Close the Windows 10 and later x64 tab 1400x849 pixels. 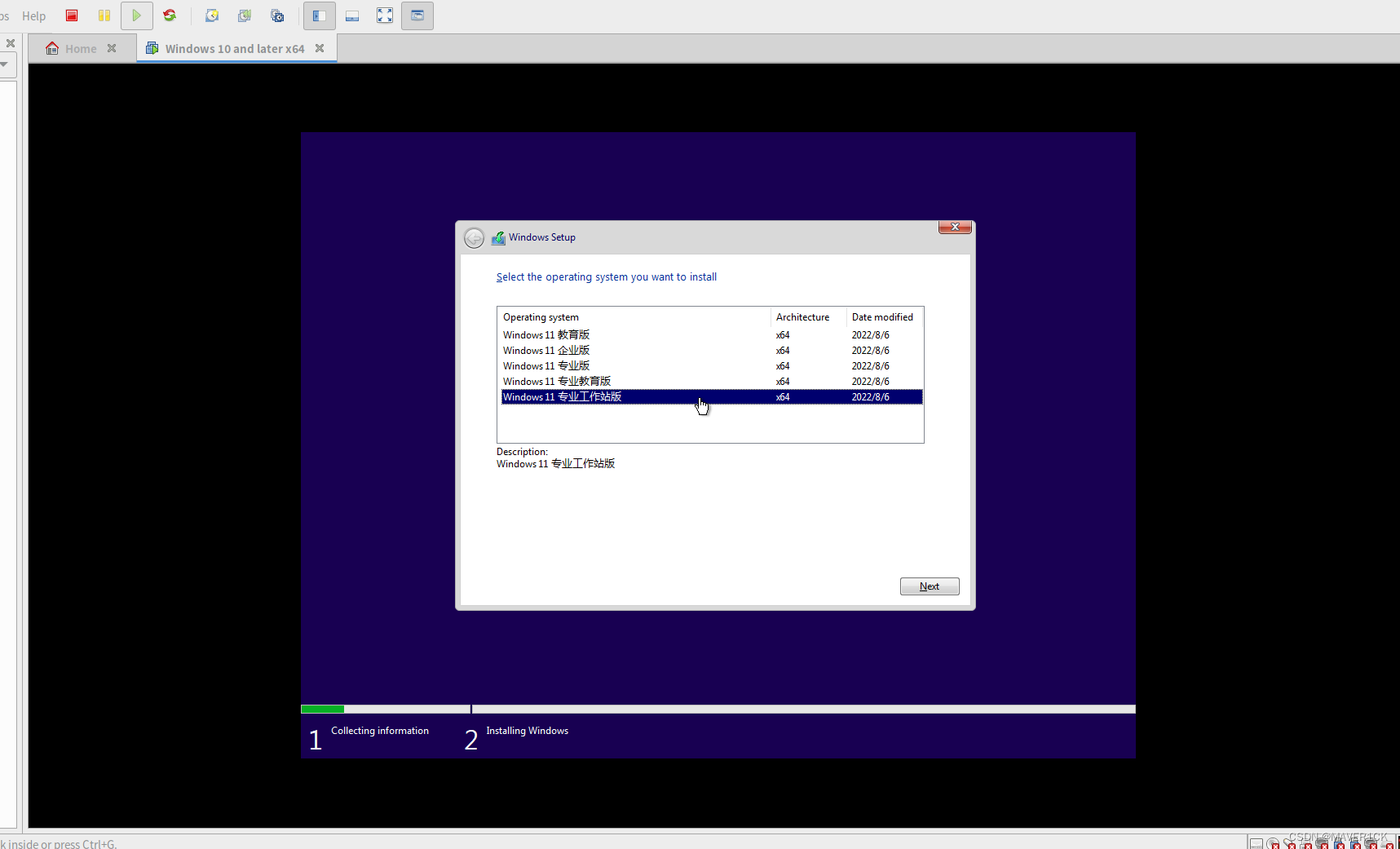point(320,48)
